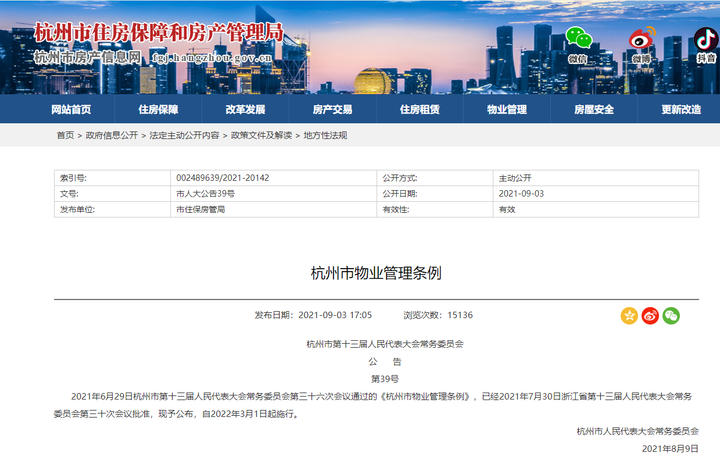This screenshot has height=460, width=720.
Task: Open 更新改造 in the navigation bar
Action: [681, 109]
